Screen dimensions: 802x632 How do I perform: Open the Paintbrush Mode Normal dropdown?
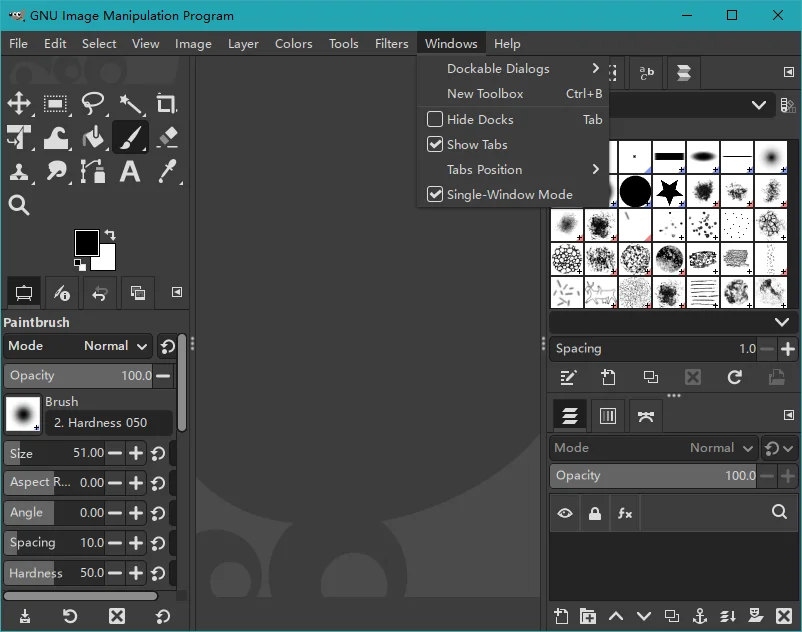78,346
